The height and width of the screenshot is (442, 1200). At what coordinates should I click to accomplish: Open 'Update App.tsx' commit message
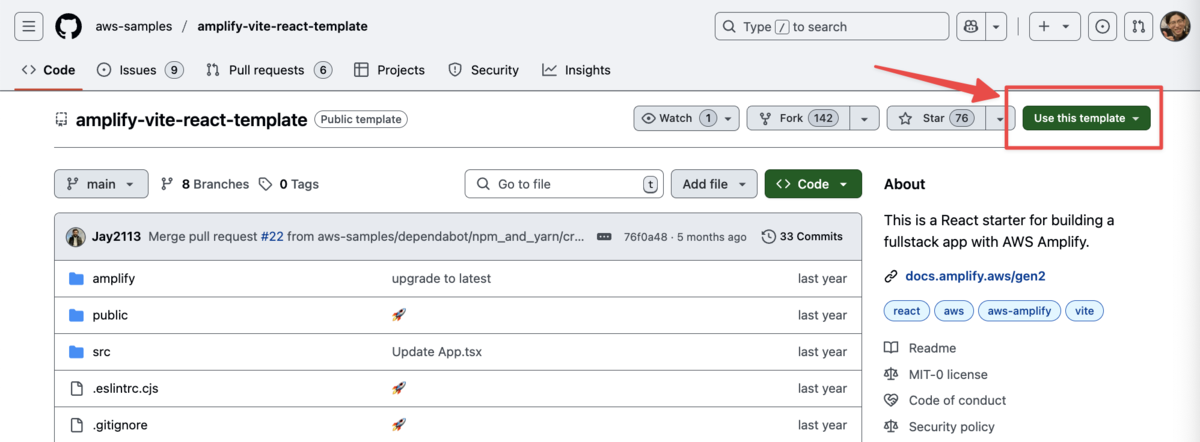(437, 352)
